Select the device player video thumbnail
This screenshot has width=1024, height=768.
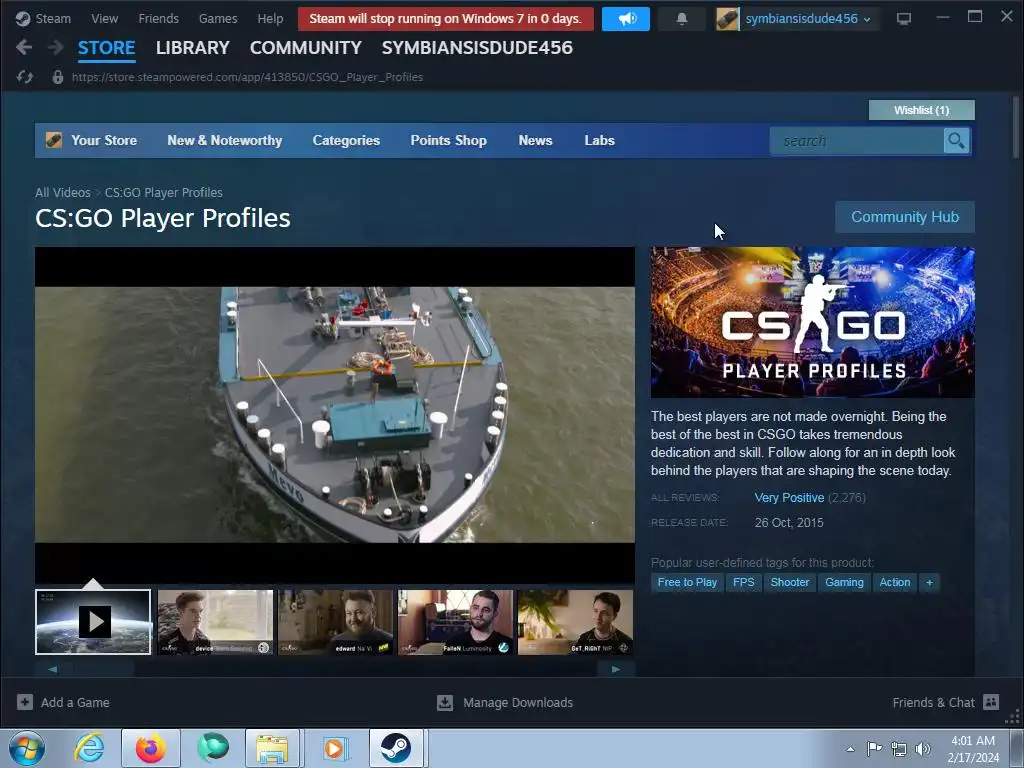click(216, 622)
